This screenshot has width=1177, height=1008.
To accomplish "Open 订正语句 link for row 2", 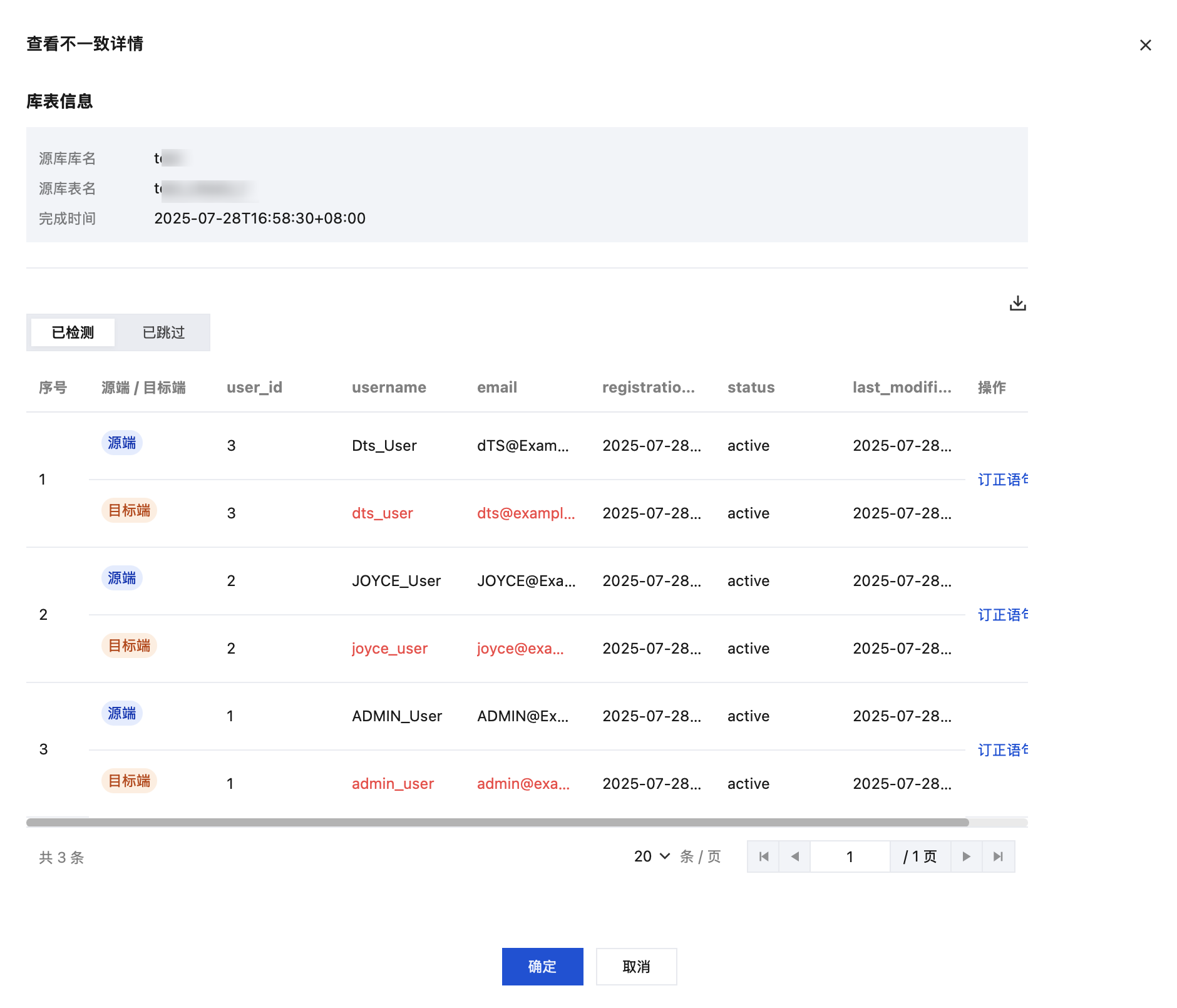I will [x=1002, y=615].
